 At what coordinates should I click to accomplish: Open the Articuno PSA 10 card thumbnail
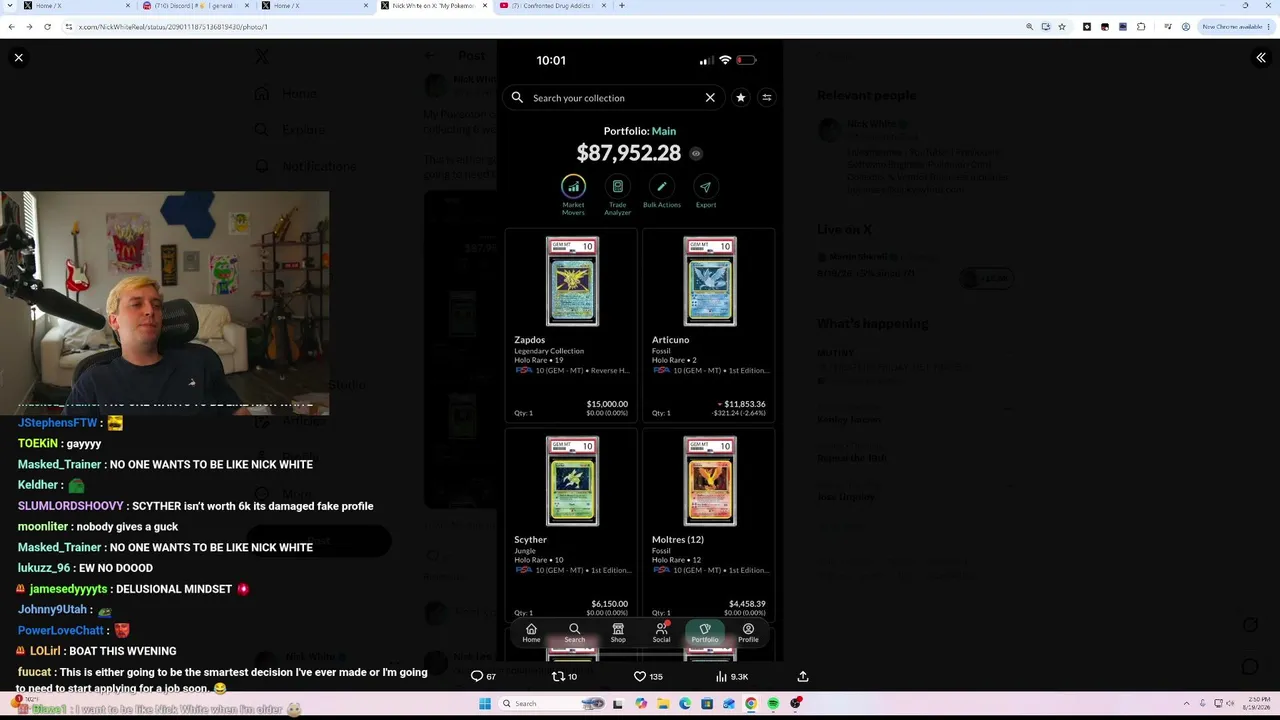coord(710,282)
